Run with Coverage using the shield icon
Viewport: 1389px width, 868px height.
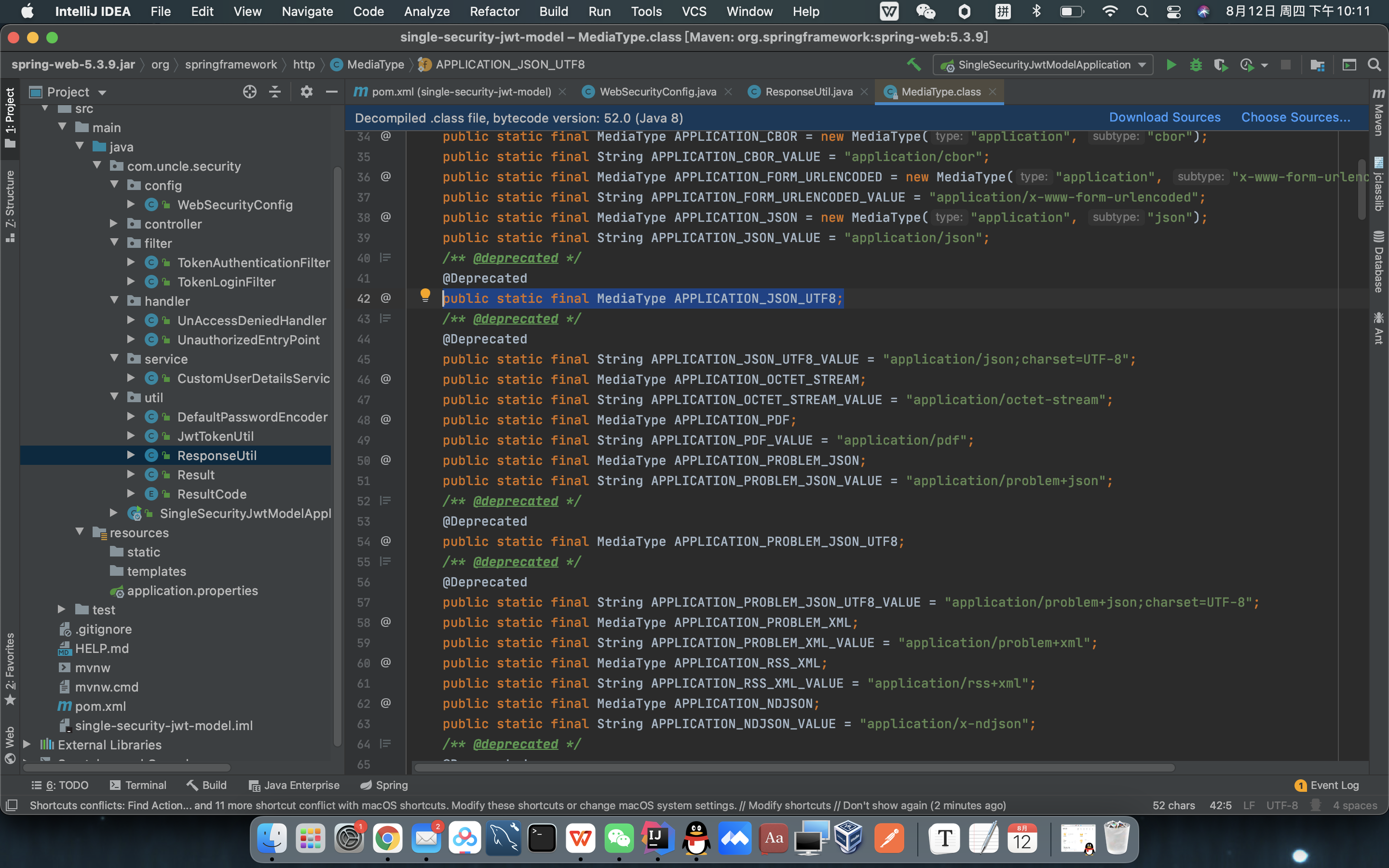(1221, 64)
